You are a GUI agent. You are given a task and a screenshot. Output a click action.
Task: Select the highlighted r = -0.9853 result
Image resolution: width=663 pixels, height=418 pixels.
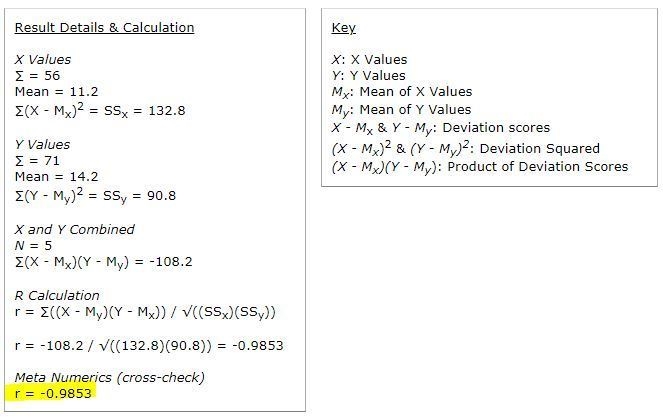[x=53, y=393]
